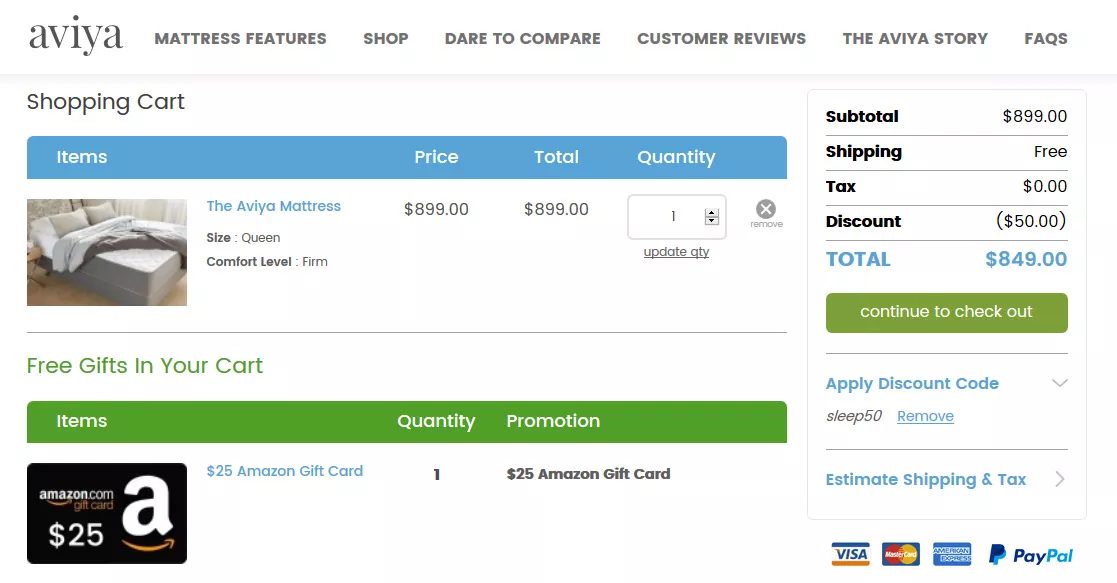The height and width of the screenshot is (583, 1117).
Task: Go to Dare To Compare page
Action: coord(522,38)
